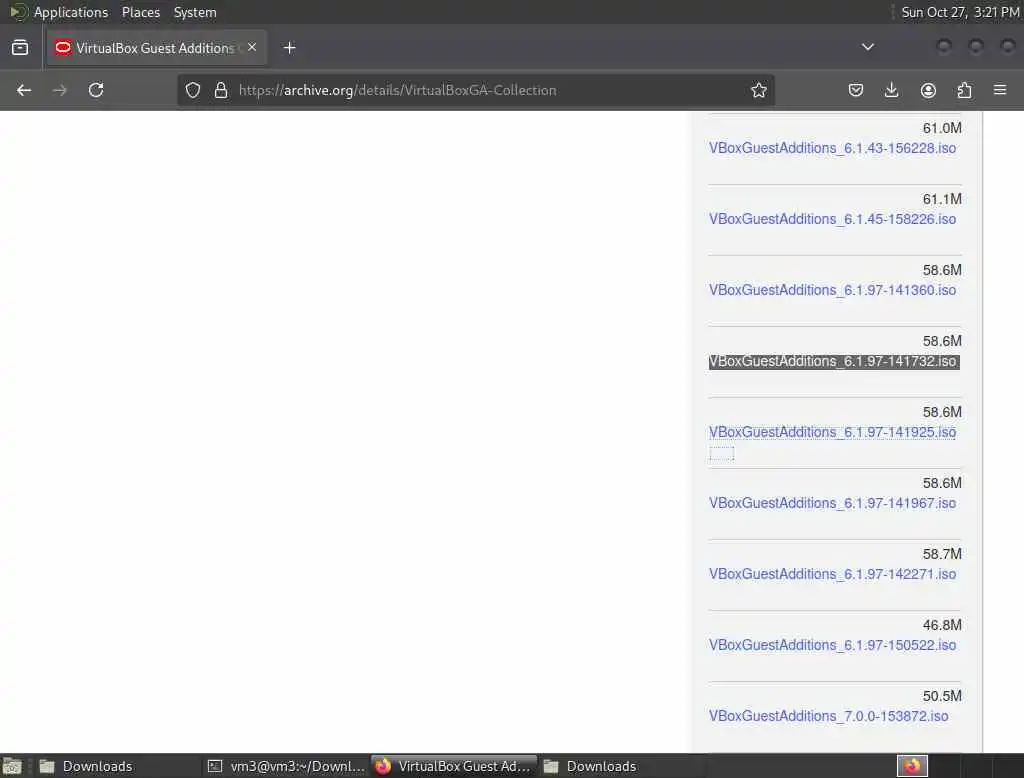The height and width of the screenshot is (778, 1024).
Task: Open the Firefox downloads panel
Action: [x=891, y=90]
